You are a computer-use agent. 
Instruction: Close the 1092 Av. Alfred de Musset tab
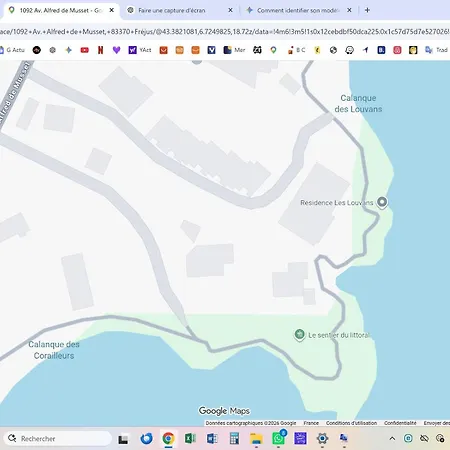pos(112,10)
